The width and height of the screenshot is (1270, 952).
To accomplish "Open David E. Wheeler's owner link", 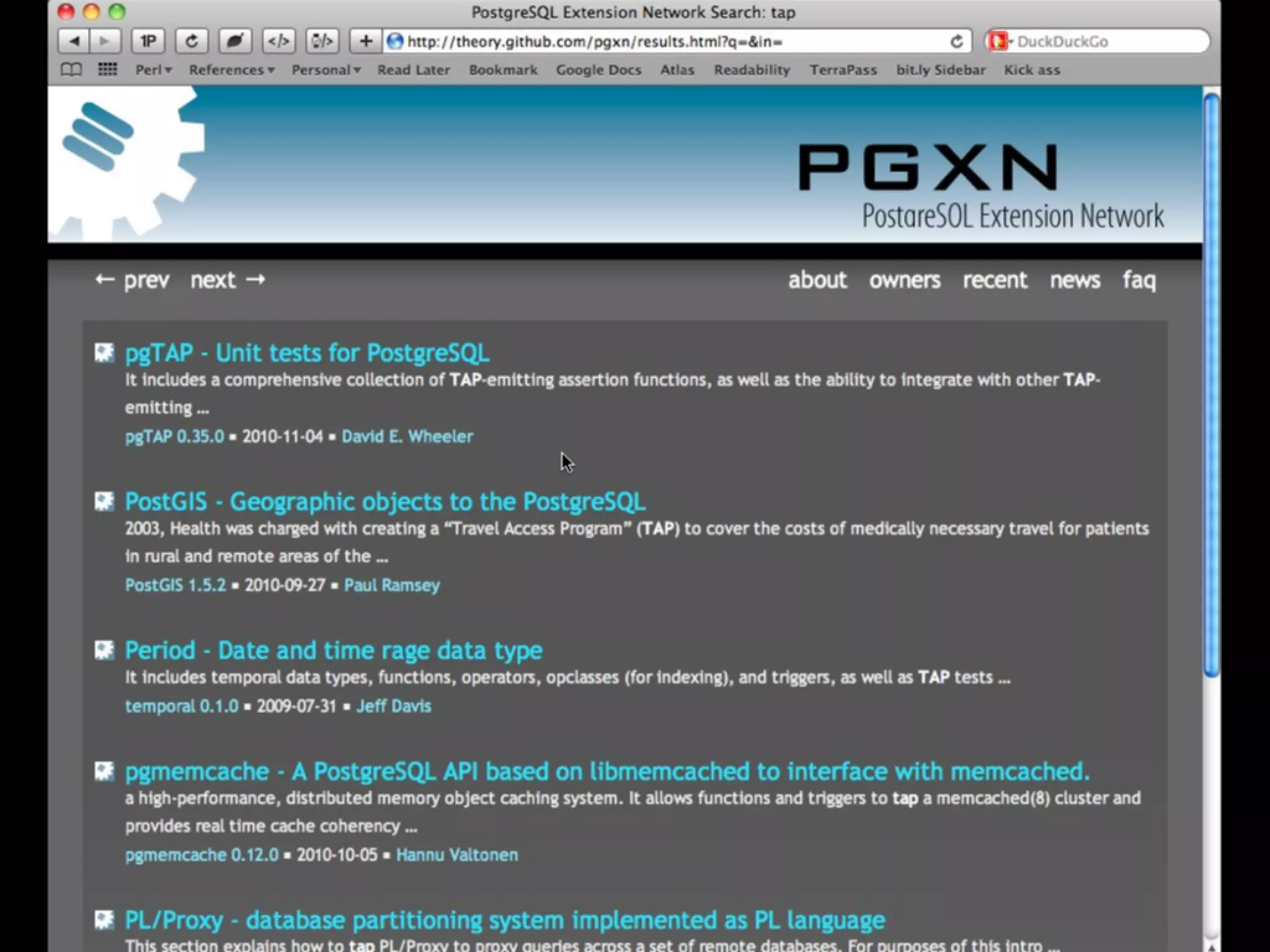I will click(407, 436).
